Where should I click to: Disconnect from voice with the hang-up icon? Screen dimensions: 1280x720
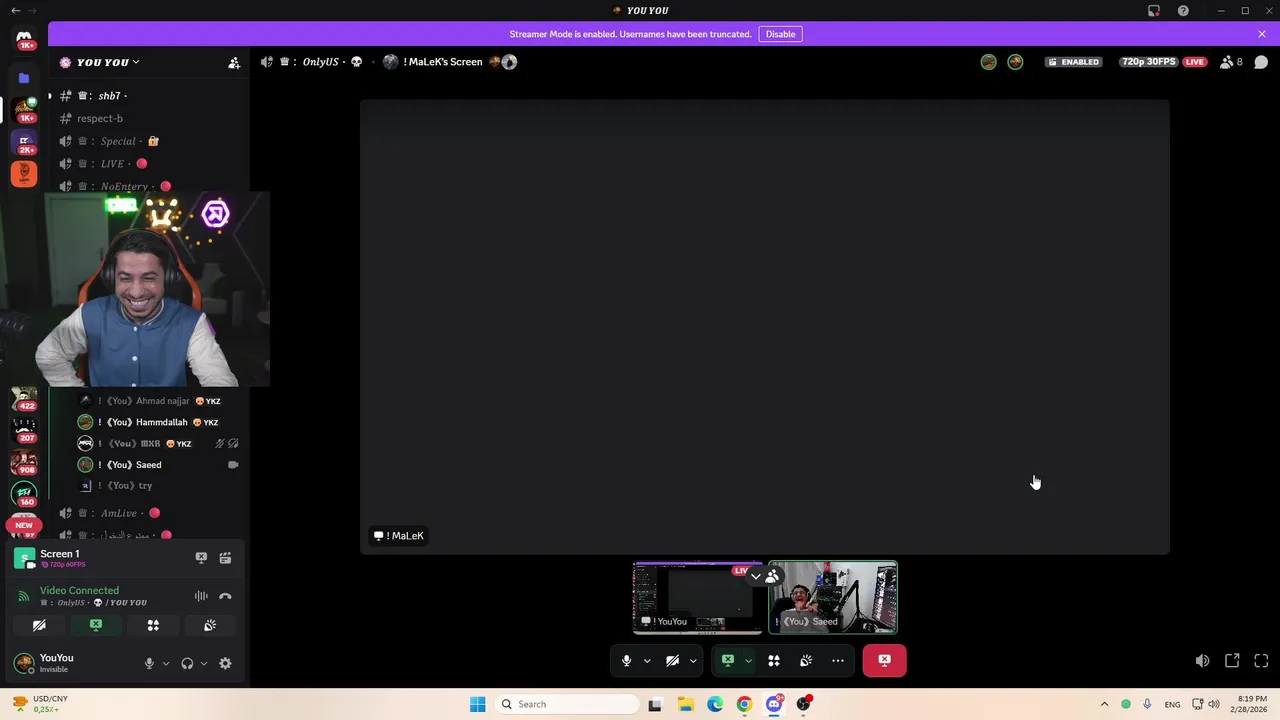click(x=225, y=596)
